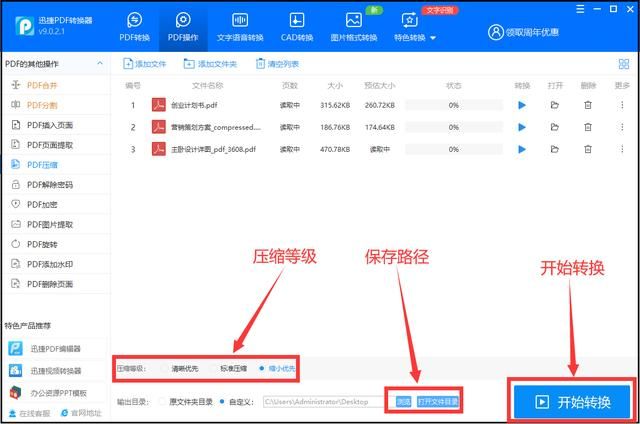Select PDF旋转 in sidebar
This screenshot has height=424, width=640.
click(56, 244)
